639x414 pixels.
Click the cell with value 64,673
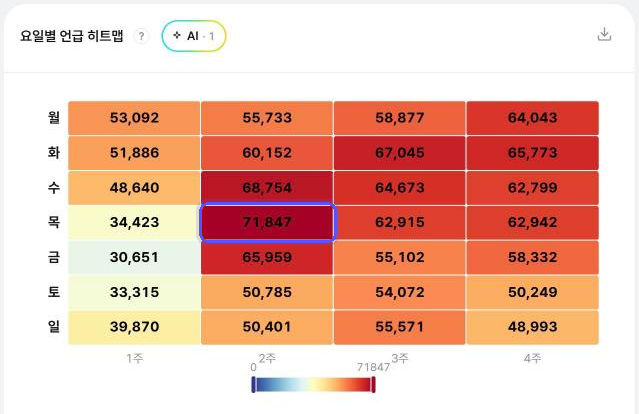click(400, 188)
